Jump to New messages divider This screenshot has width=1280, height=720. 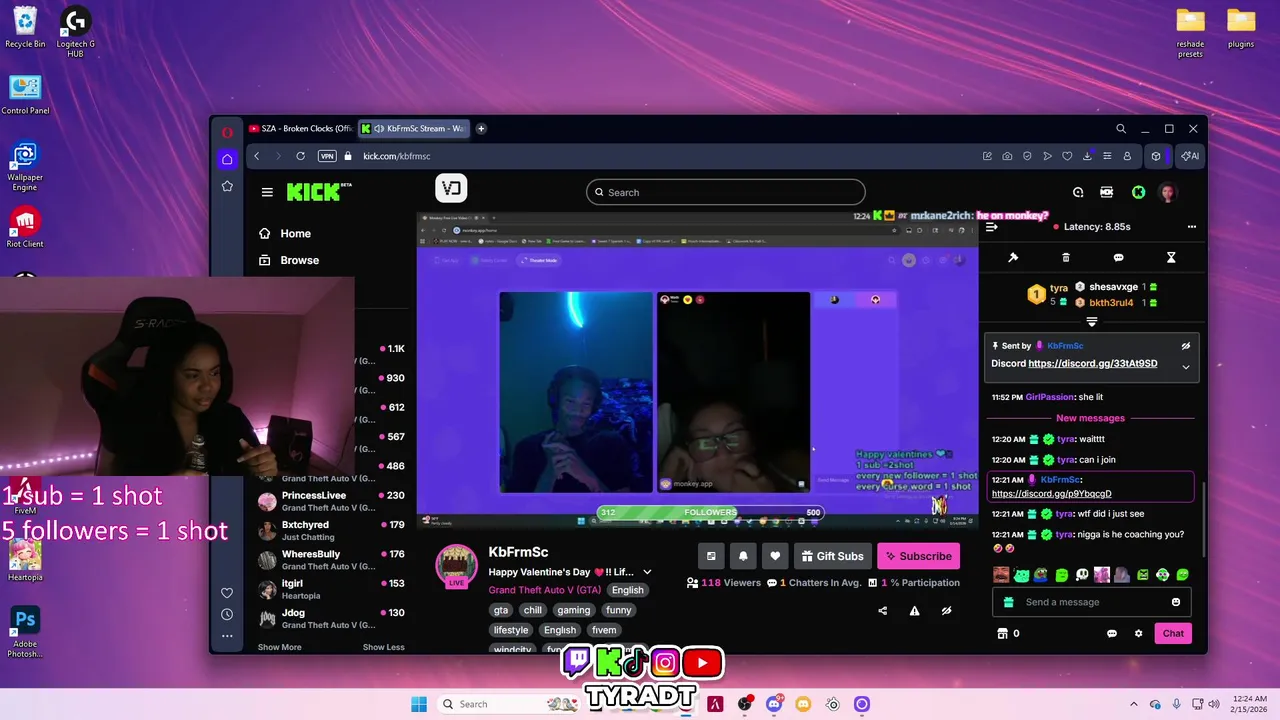coord(1090,418)
